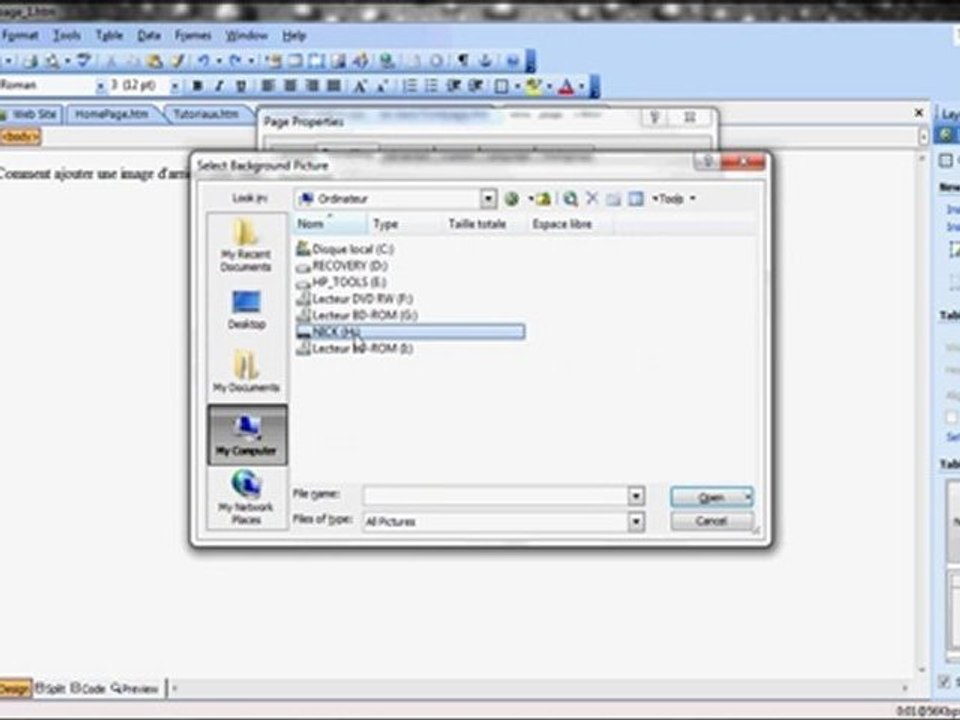
Task: Click the Highlight color marker icon
Action: pyautogui.click(x=533, y=86)
